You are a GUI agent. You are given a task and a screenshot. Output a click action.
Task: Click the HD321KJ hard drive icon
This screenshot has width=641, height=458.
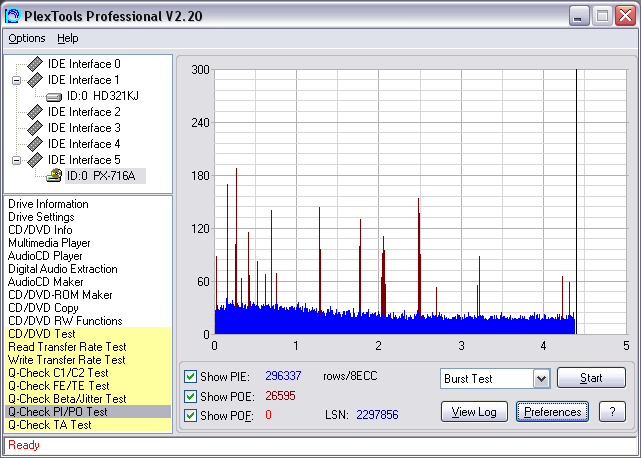[54, 97]
